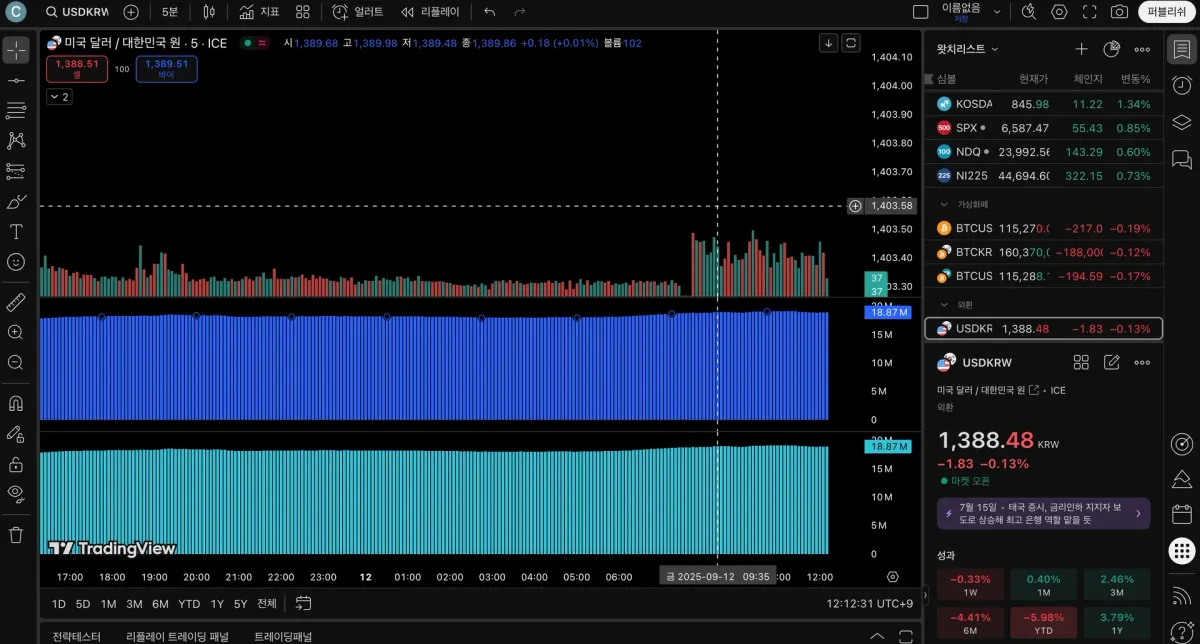1200x644 pixels.
Task: Open the indicator templates grid icon
Action: [x=303, y=12]
